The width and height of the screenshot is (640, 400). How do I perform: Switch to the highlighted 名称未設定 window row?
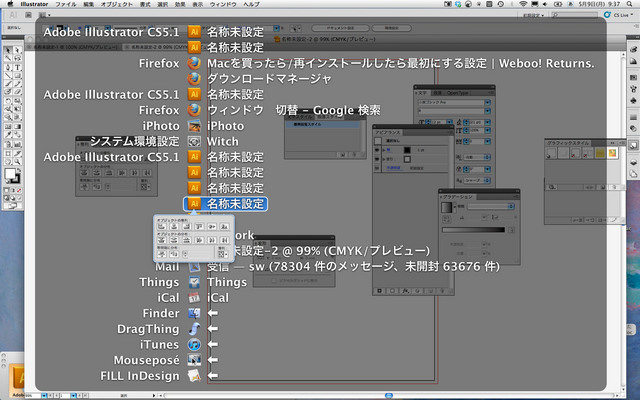225,204
